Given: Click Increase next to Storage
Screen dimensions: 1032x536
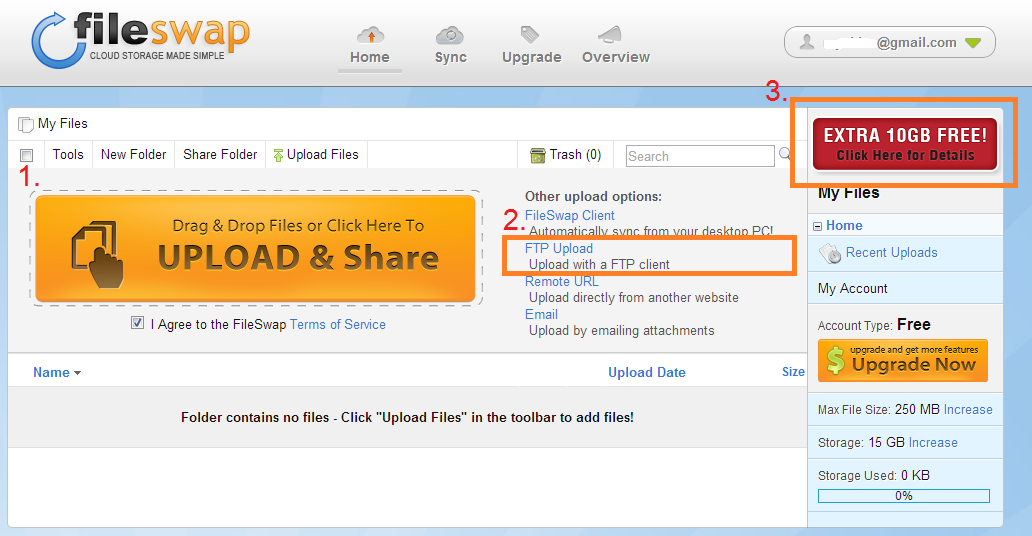Looking at the screenshot, I should tap(933, 442).
